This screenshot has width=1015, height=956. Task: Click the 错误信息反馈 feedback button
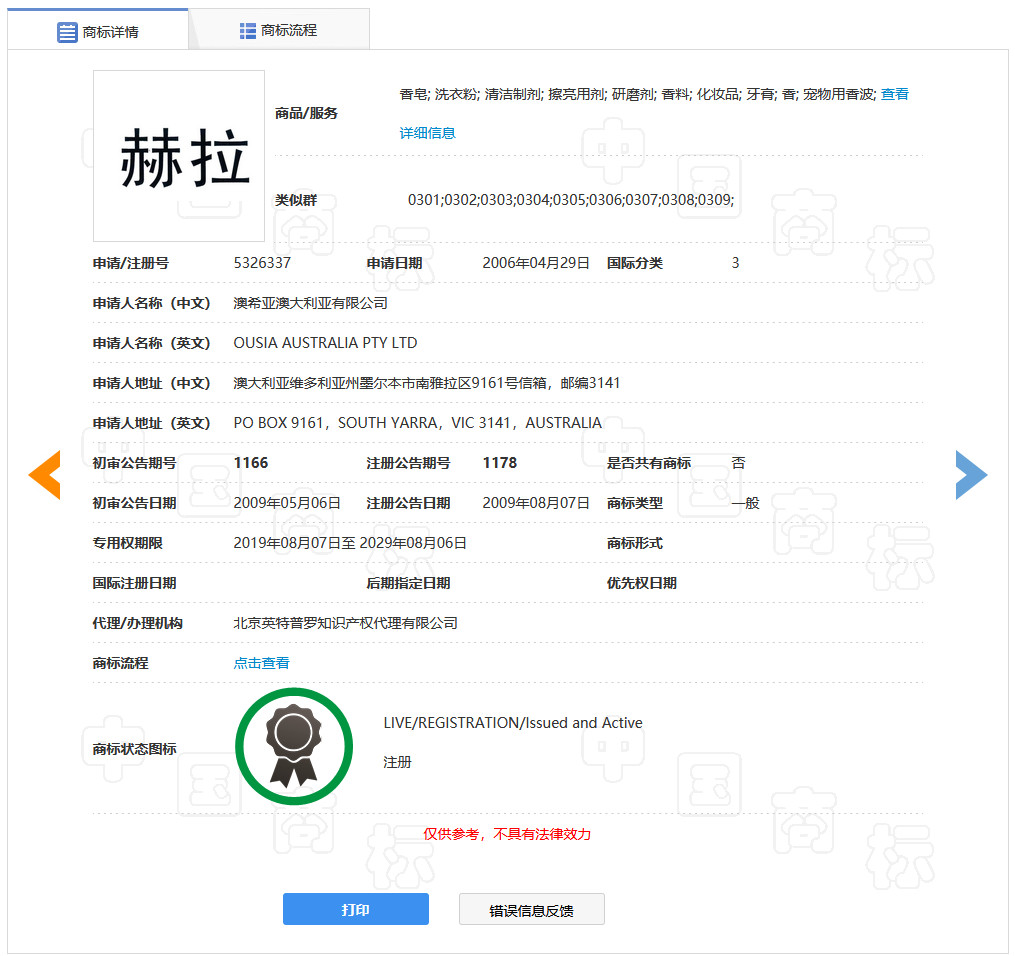(531, 909)
